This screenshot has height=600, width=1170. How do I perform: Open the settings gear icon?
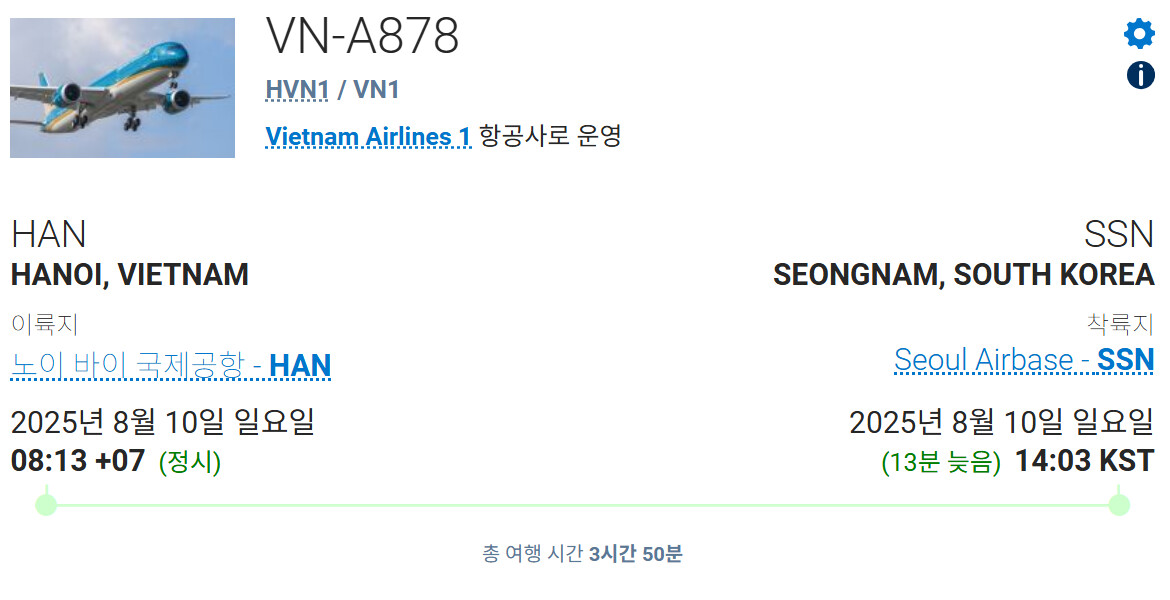1139,34
